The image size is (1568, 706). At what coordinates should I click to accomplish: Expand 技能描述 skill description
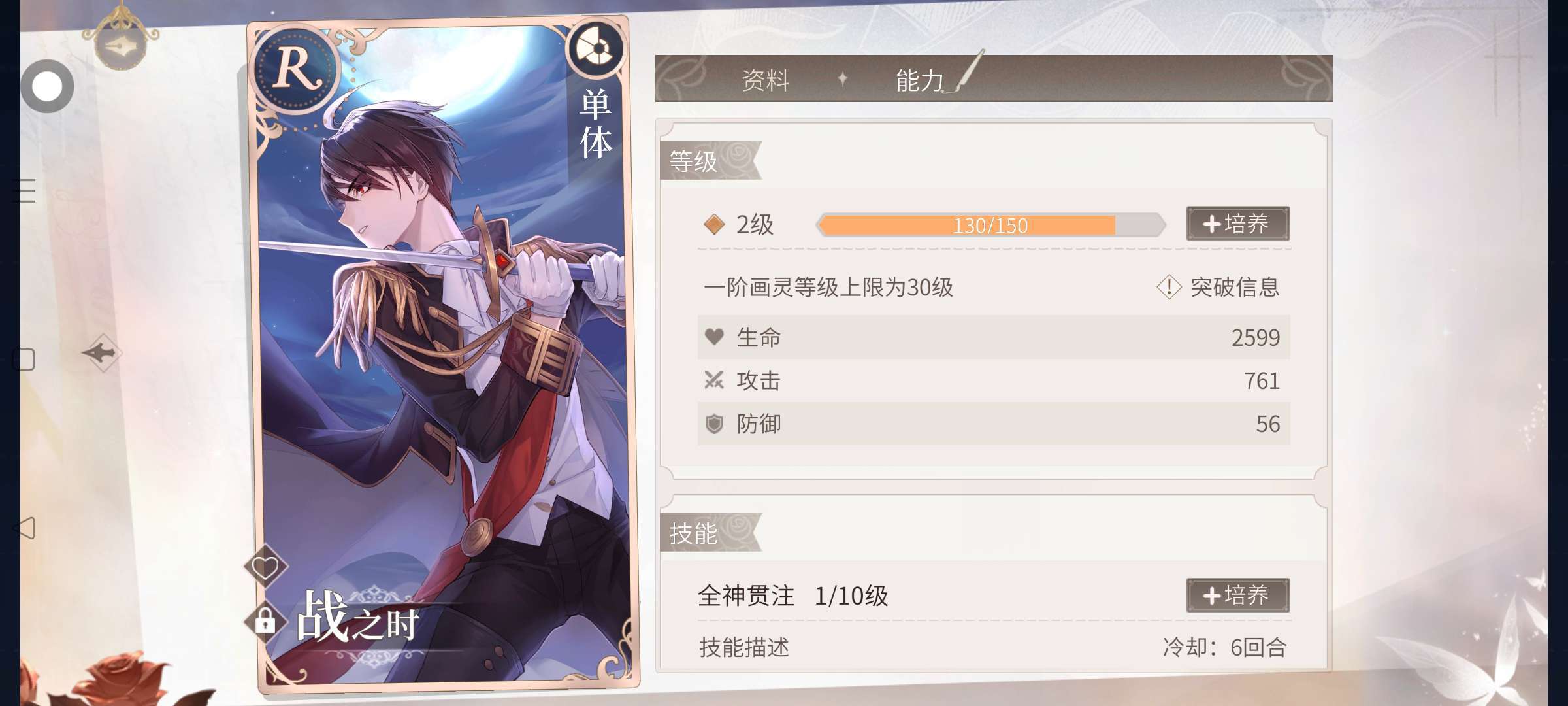tap(744, 647)
